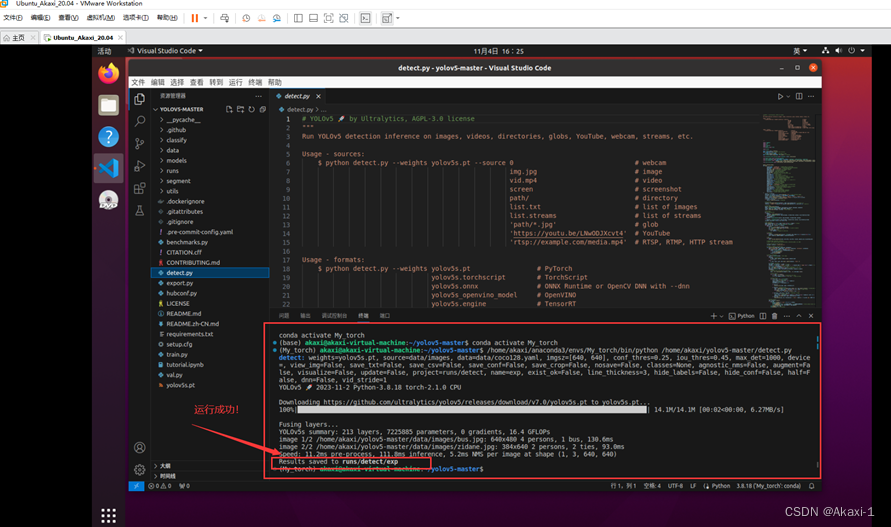The image size is (891, 527).
Task: Close the terminal panel
Action: [811, 316]
